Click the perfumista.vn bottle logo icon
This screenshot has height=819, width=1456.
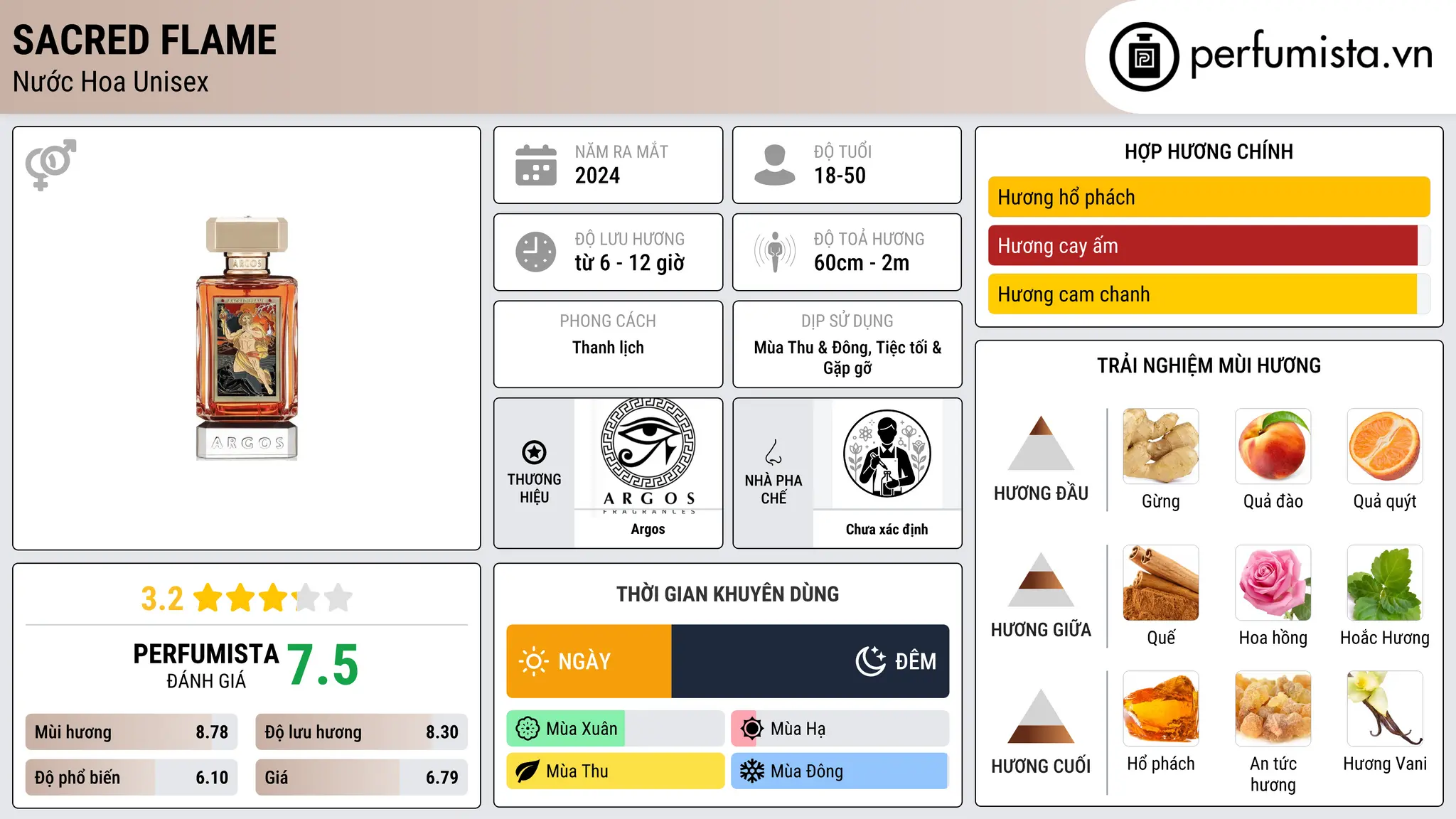[x=1144, y=57]
